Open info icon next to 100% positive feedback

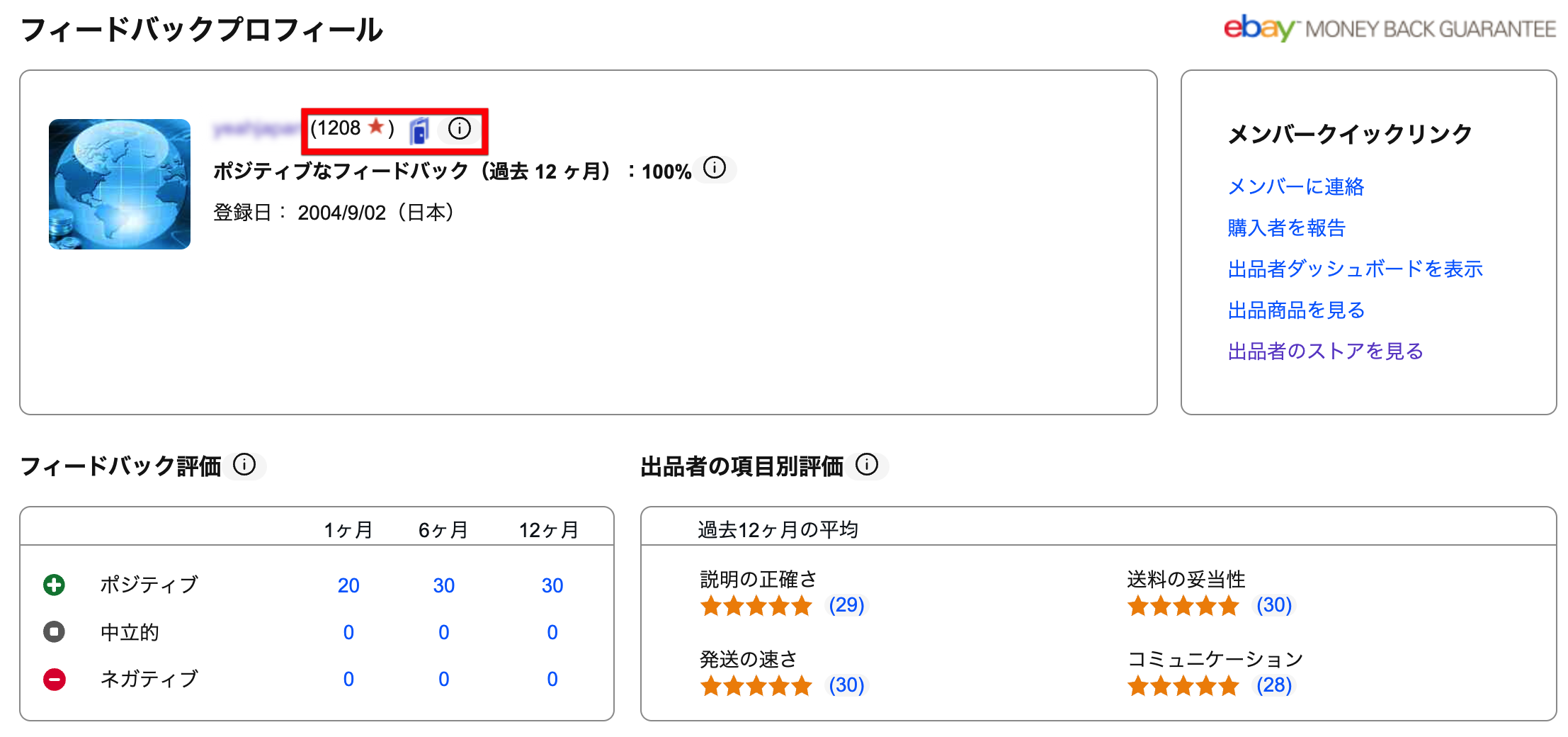[x=715, y=168]
